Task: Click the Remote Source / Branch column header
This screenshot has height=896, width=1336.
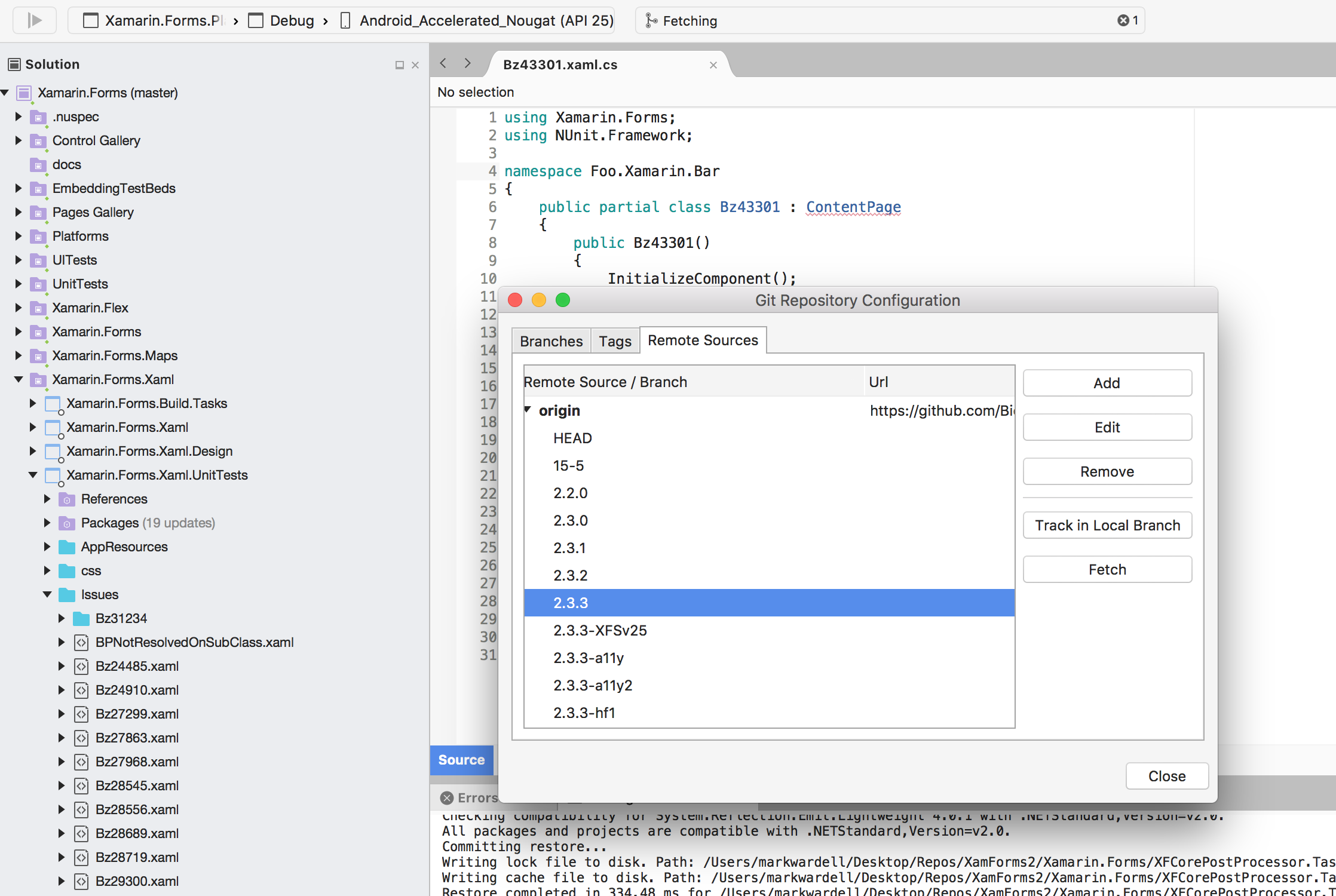Action: point(694,382)
